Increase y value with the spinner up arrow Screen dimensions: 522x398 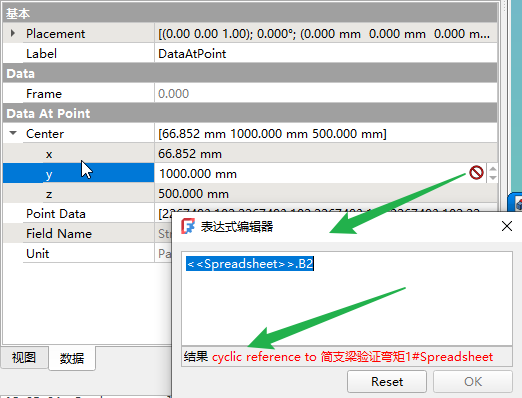pos(493,169)
